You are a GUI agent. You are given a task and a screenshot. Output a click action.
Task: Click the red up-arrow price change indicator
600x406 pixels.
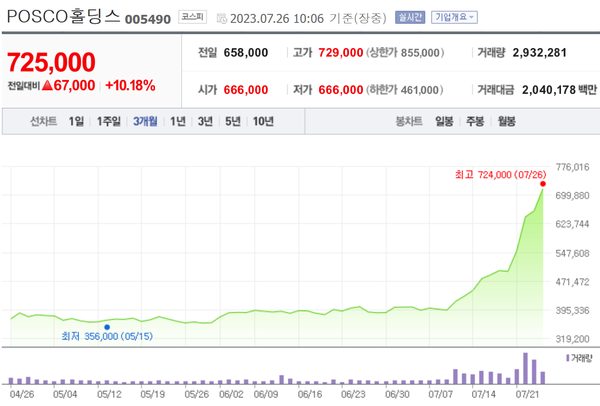(61, 86)
